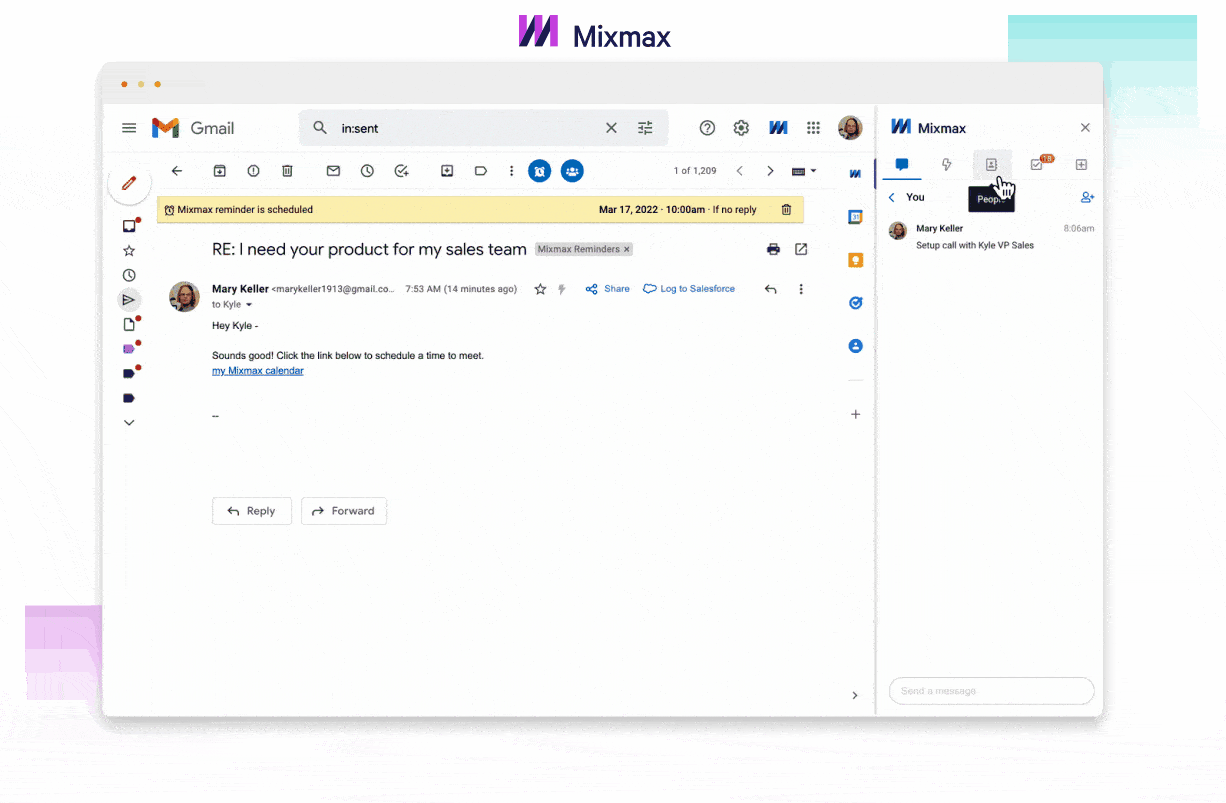The width and height of the screenshot is (1226, 803).
Task: Open the Sent folder arrow icon
Action: (x=129, y=299)
